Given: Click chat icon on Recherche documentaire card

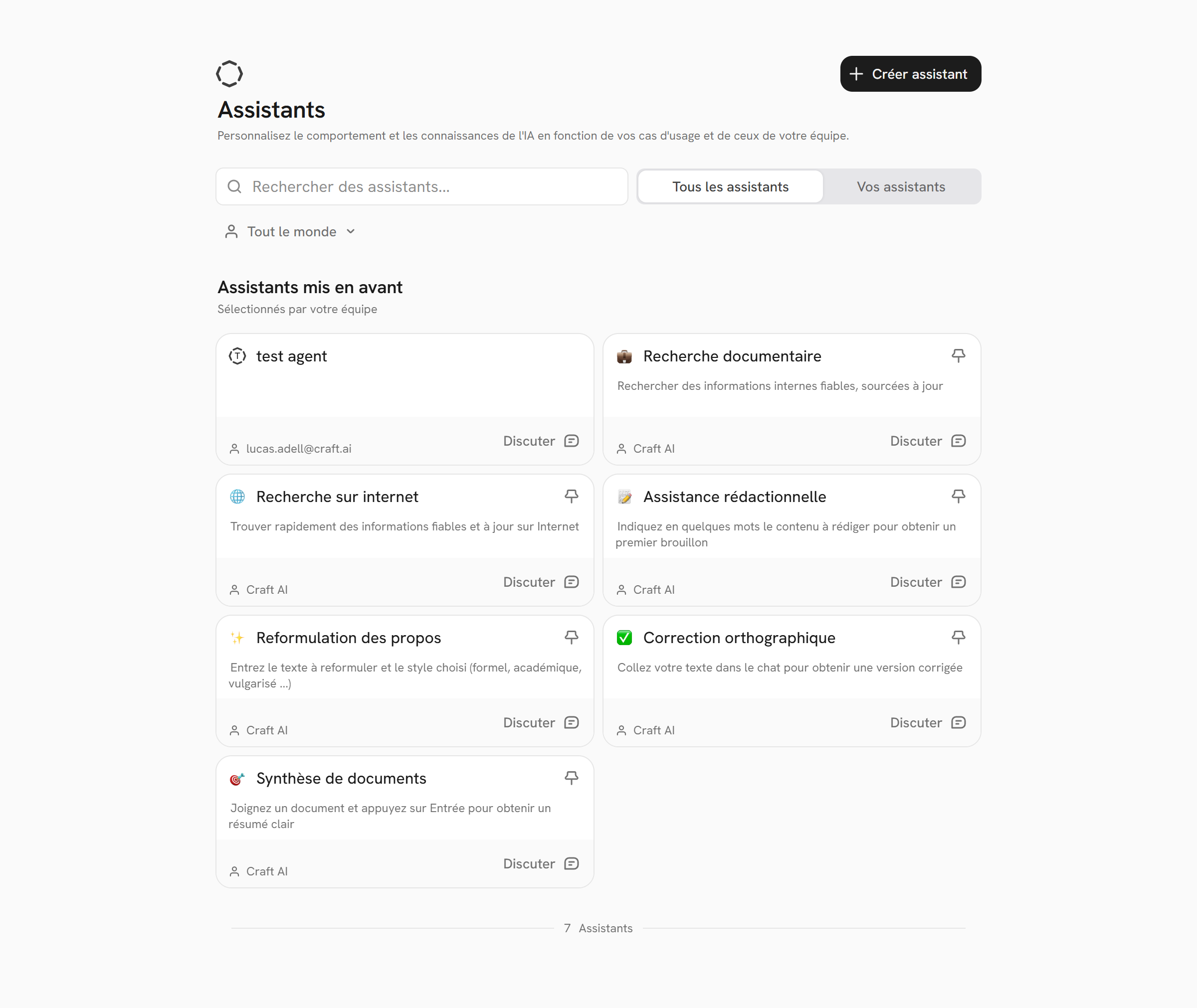Looking at the screenshot, I should pos(958,441).
